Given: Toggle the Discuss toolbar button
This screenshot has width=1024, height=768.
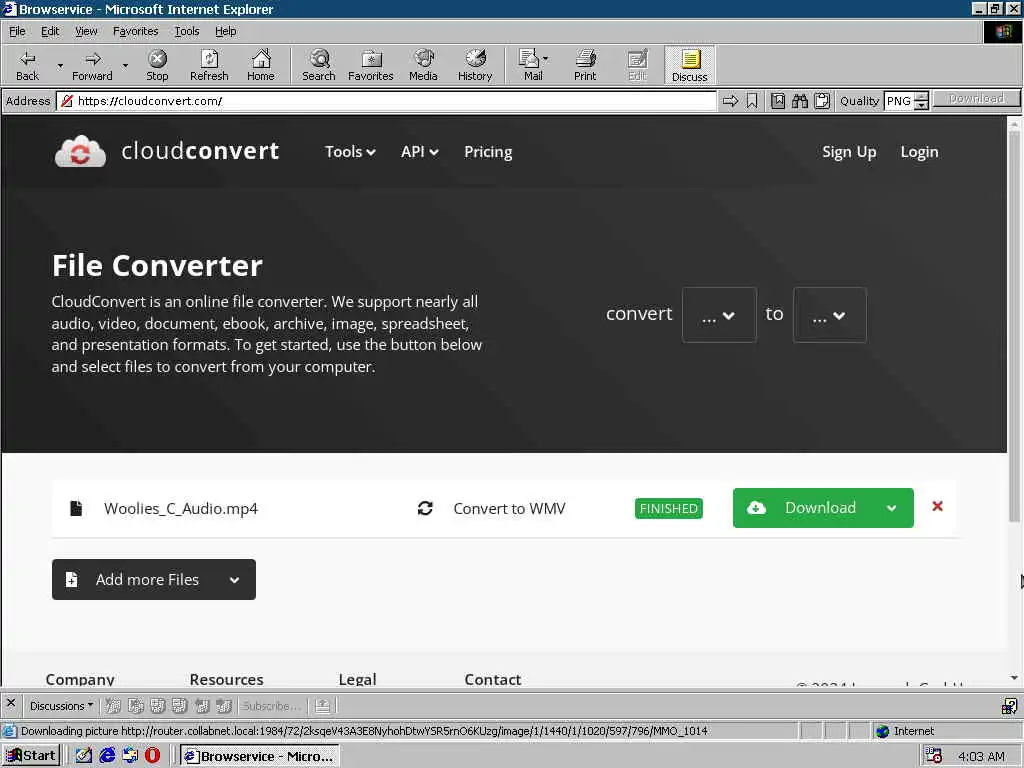Looking at the screenshot, I should point(690,65).
